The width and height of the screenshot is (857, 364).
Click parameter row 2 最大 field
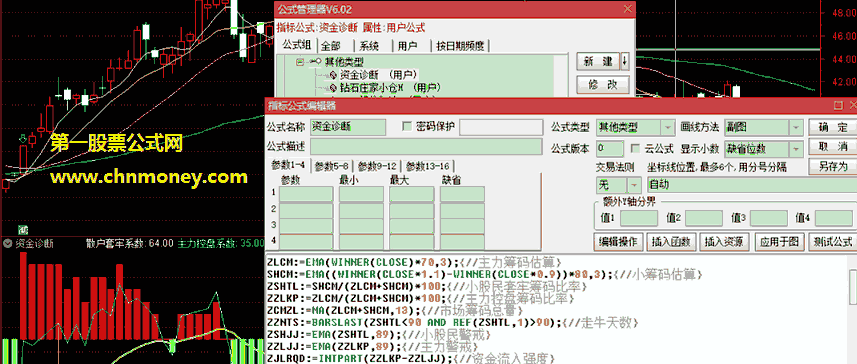(412, 210)
